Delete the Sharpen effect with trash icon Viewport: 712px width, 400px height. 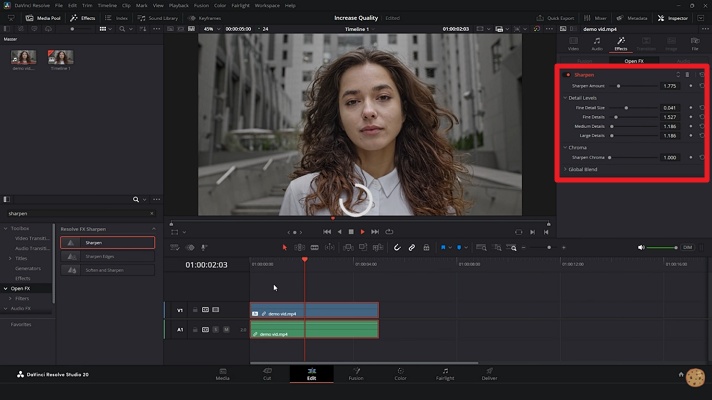pyautogui.click(x=688, y=74)
